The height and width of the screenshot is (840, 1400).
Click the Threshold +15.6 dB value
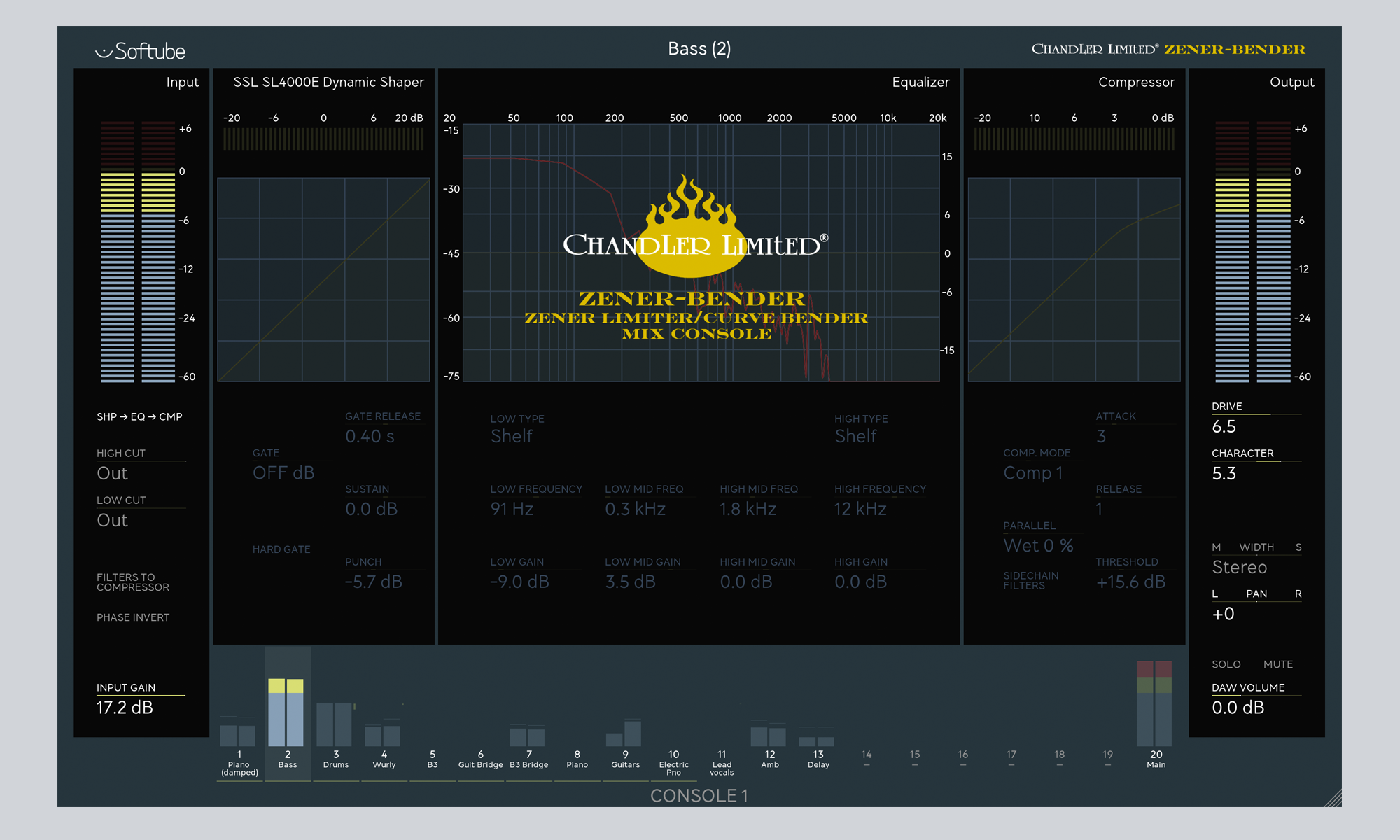pos(1131,582)
